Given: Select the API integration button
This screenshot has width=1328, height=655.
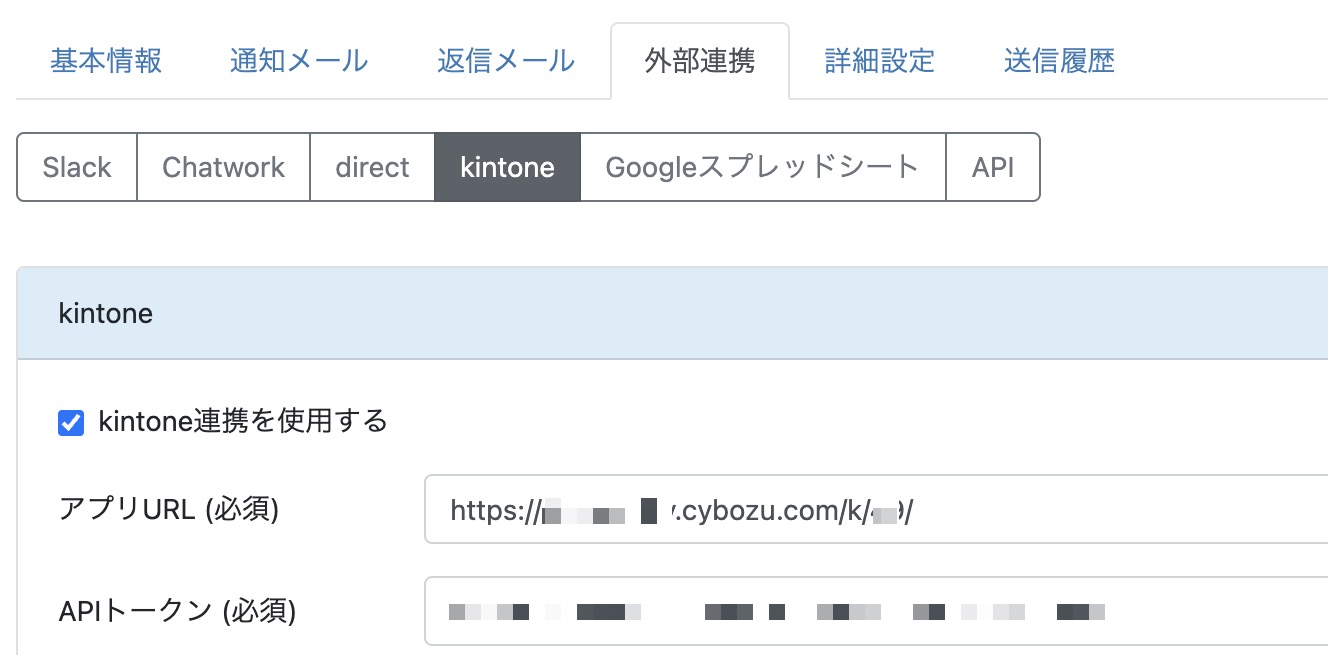Looking at the screenshot, I should (993, 167).
